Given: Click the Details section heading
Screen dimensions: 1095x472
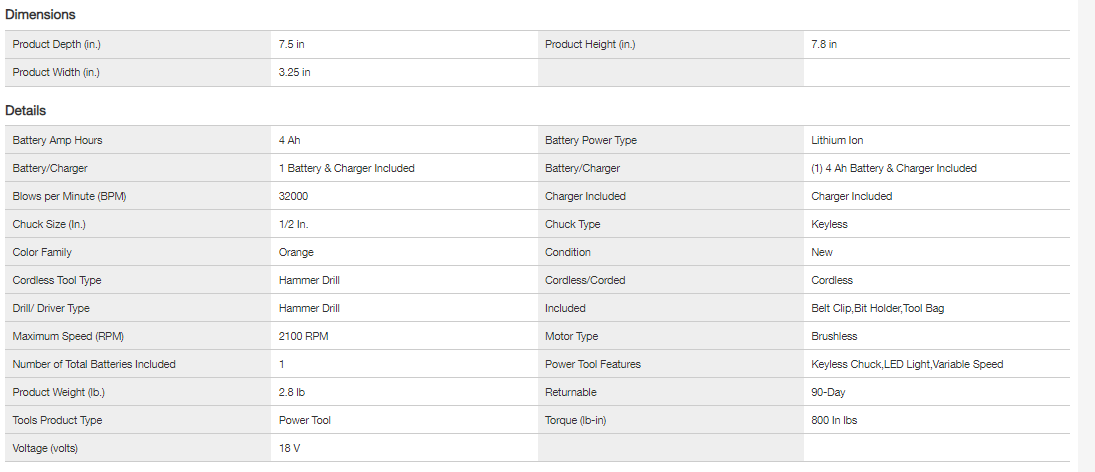Looking at the screenshot, I should 26,111.
